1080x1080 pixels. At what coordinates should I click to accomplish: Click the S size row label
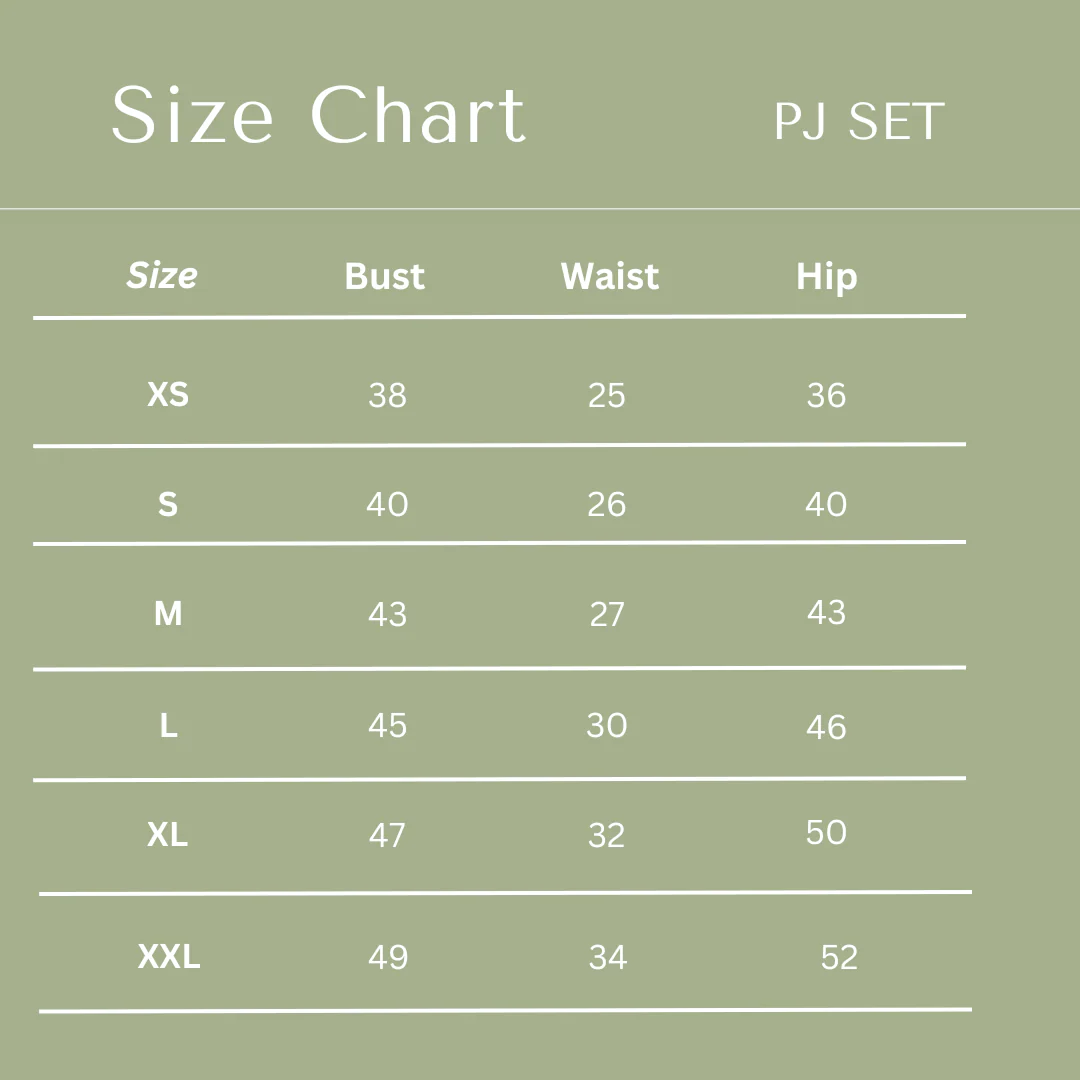click(x=168, y=505)
